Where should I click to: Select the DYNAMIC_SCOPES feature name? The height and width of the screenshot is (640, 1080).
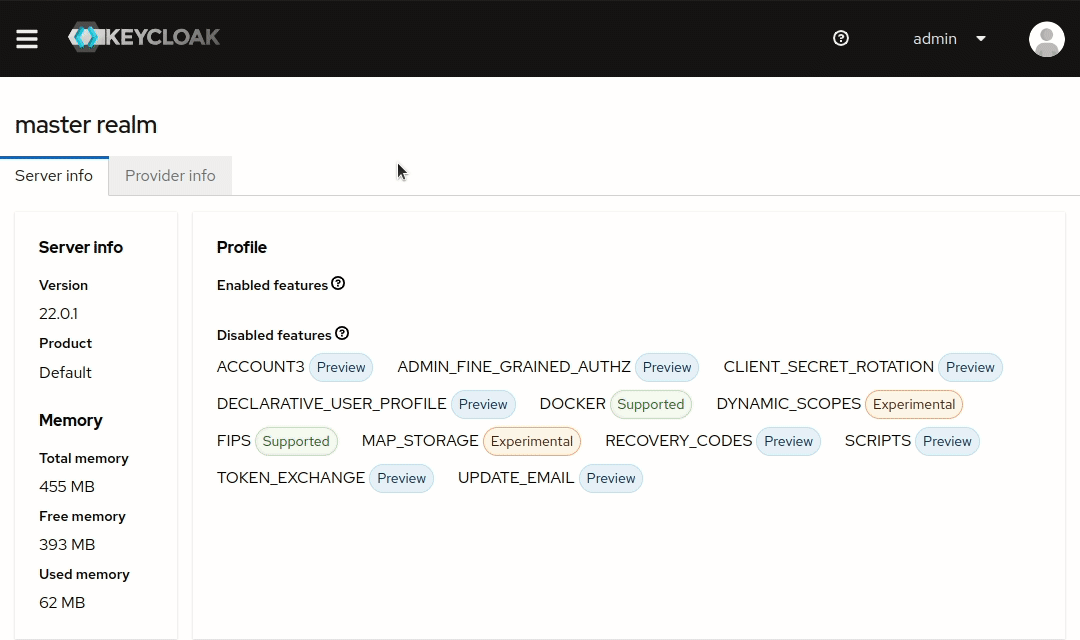click(x=789, y=404)
